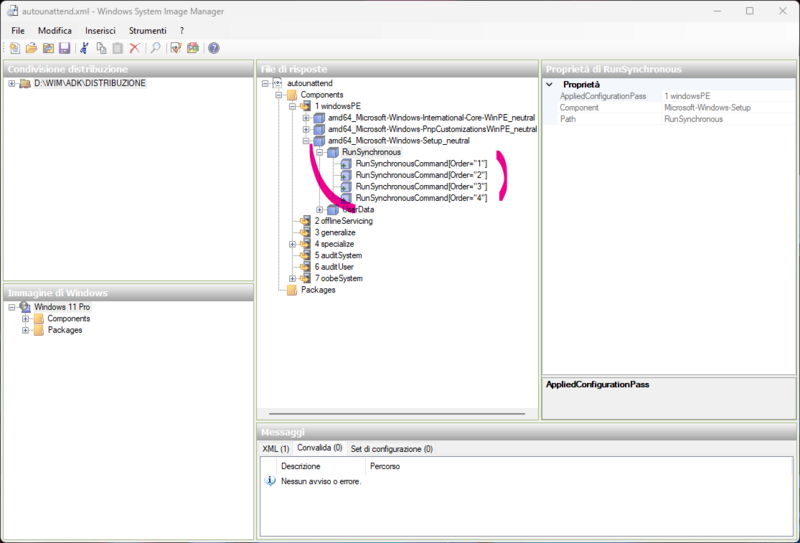Collapse the Proprietà section chevron

click(549, 85)
